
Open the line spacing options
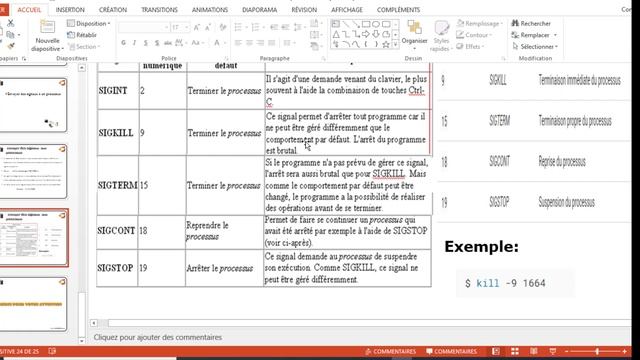[299, 27]
